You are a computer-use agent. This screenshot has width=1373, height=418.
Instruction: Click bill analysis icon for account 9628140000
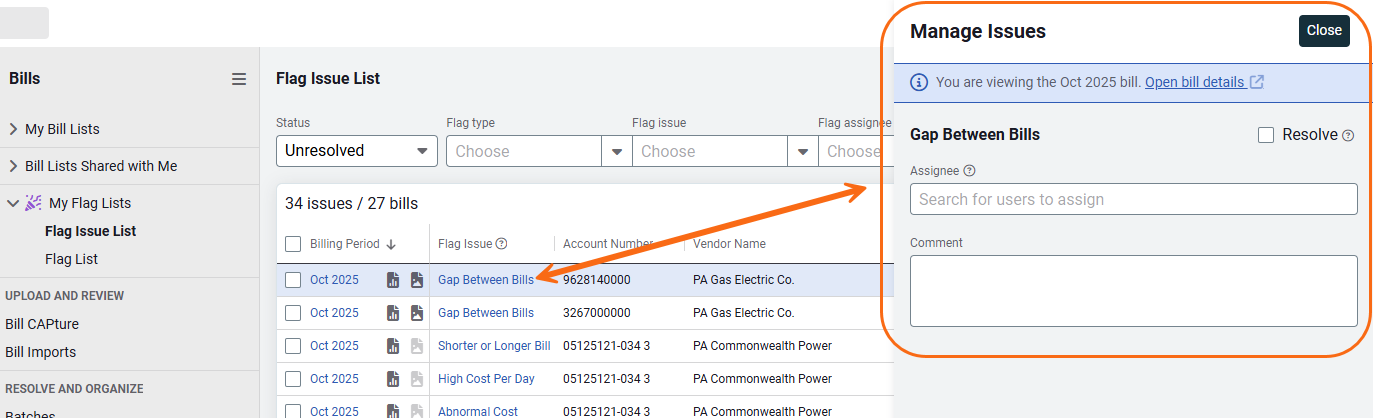pos(394,280)
